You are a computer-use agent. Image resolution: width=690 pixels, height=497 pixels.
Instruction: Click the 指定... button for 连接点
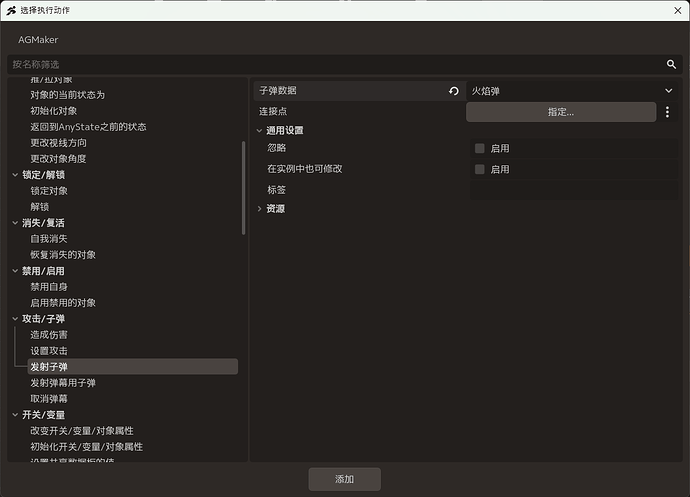pyautogui.click(x=561, y=112)
